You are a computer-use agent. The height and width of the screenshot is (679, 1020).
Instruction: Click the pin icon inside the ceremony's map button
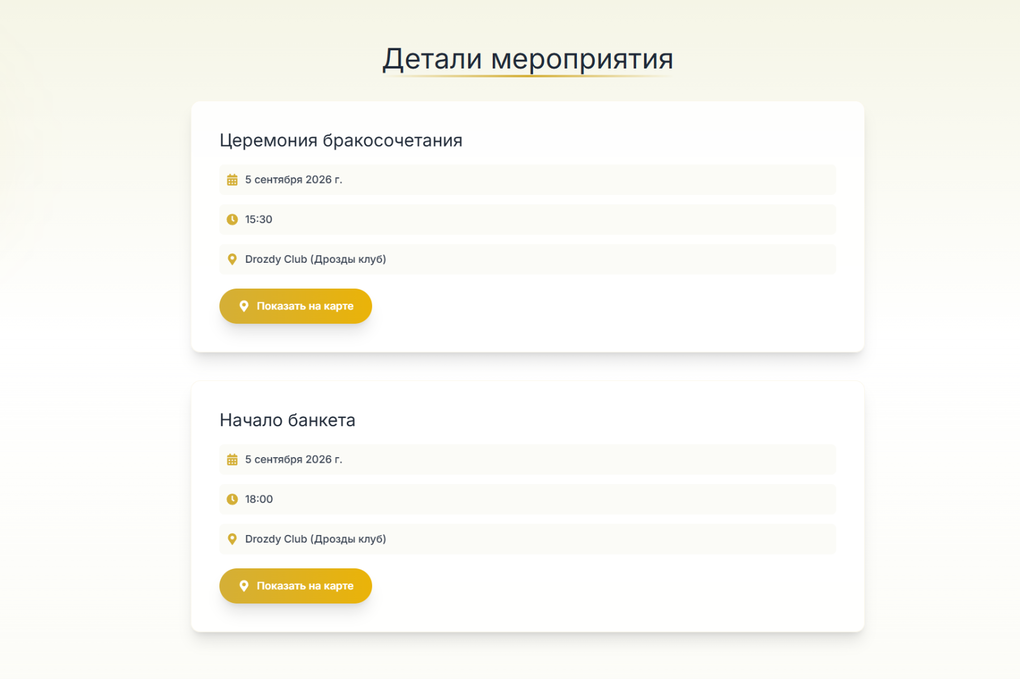tap(243, 306)
